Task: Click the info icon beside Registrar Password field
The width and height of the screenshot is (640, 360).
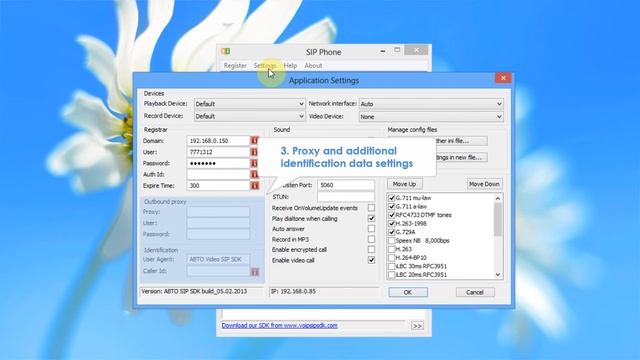Action: coord(254,163)
